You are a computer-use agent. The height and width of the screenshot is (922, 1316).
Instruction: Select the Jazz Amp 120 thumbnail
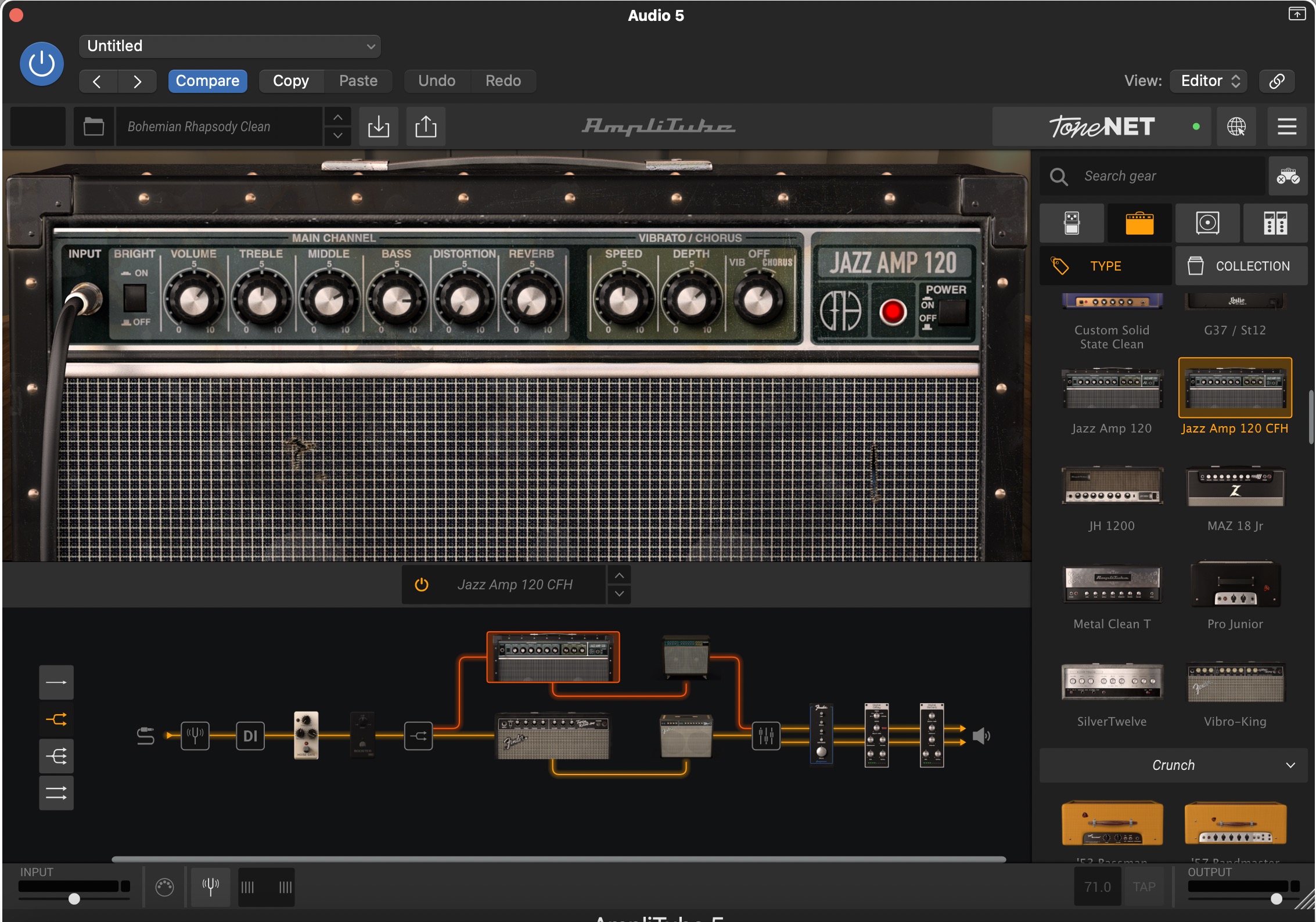click(1112, 388)
